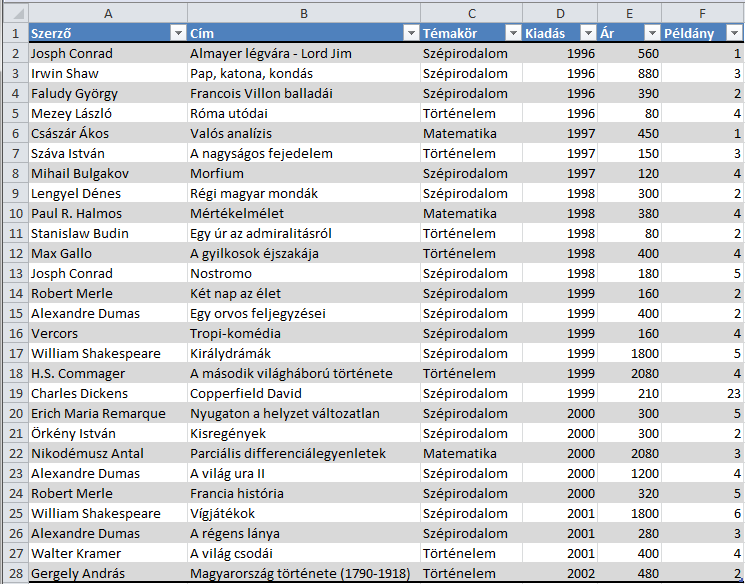Viewport: 745px width, 584px height.
Task: Select cell with Nikodémusz Antal
Action: click(x=108, y=453)
